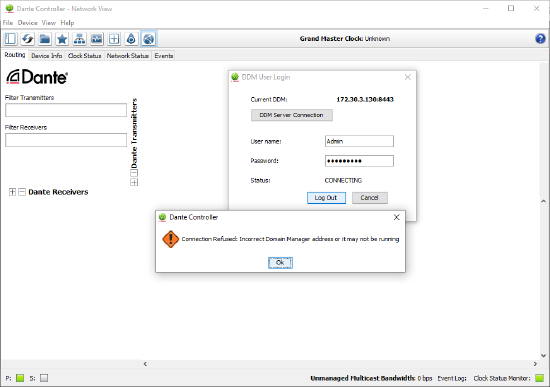Click the Grand Master Clock label

(331, 39)
